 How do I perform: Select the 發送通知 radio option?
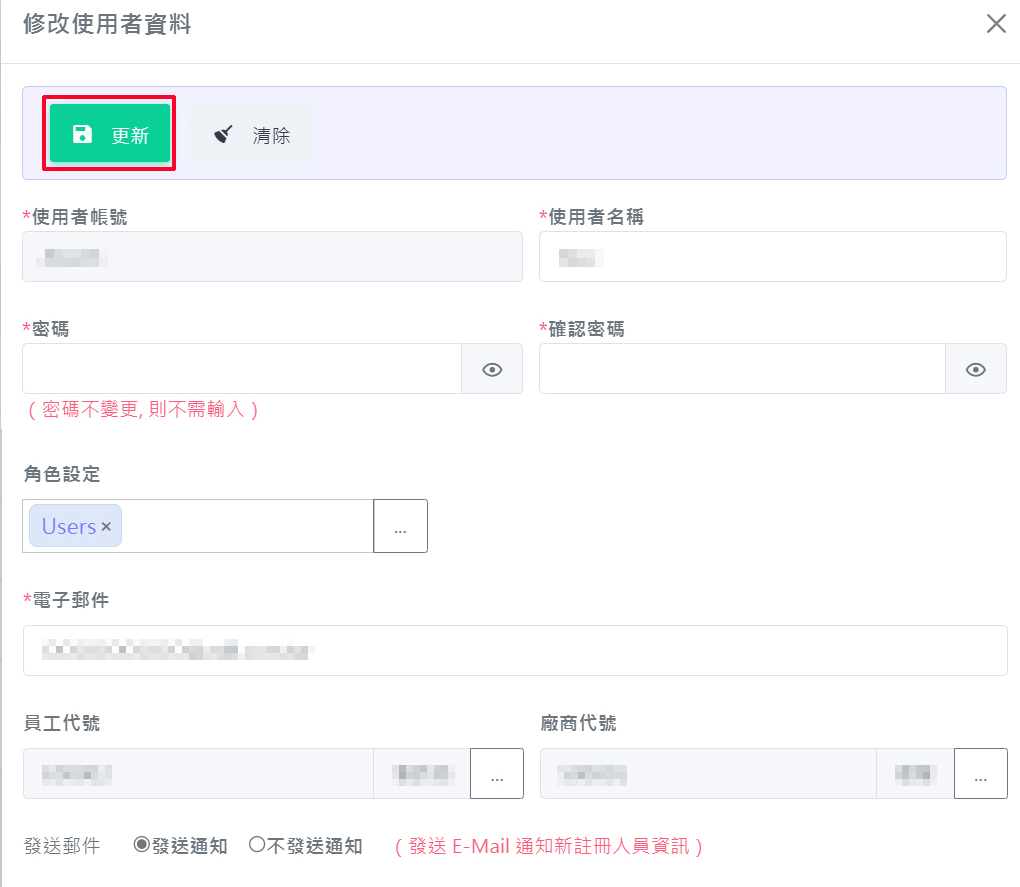click(142, 845)
